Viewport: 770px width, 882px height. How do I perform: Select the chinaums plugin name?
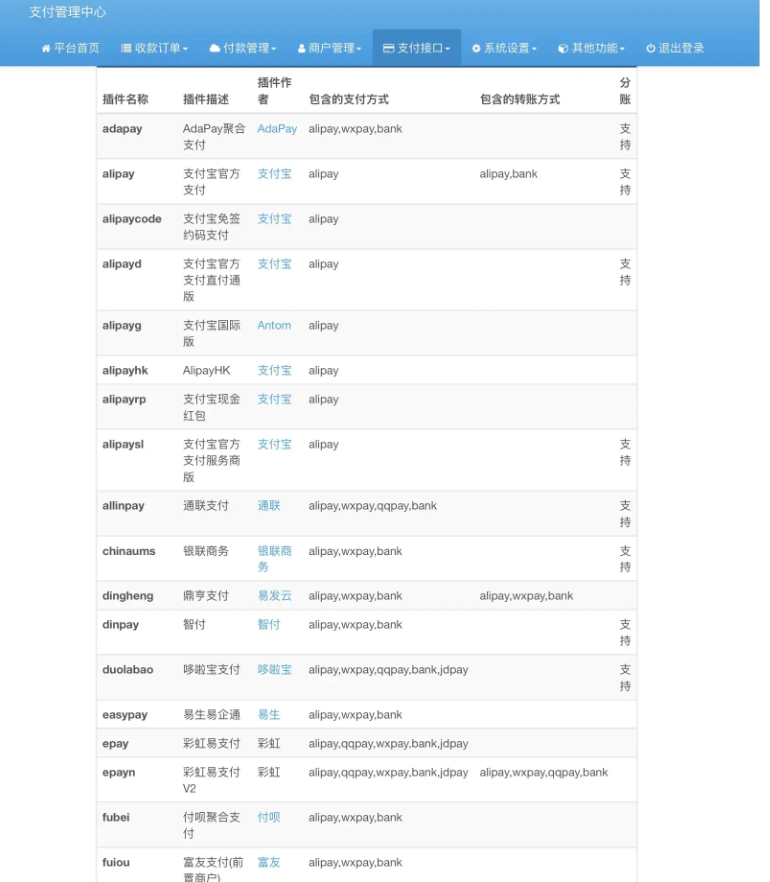click(x=129, y=551)
